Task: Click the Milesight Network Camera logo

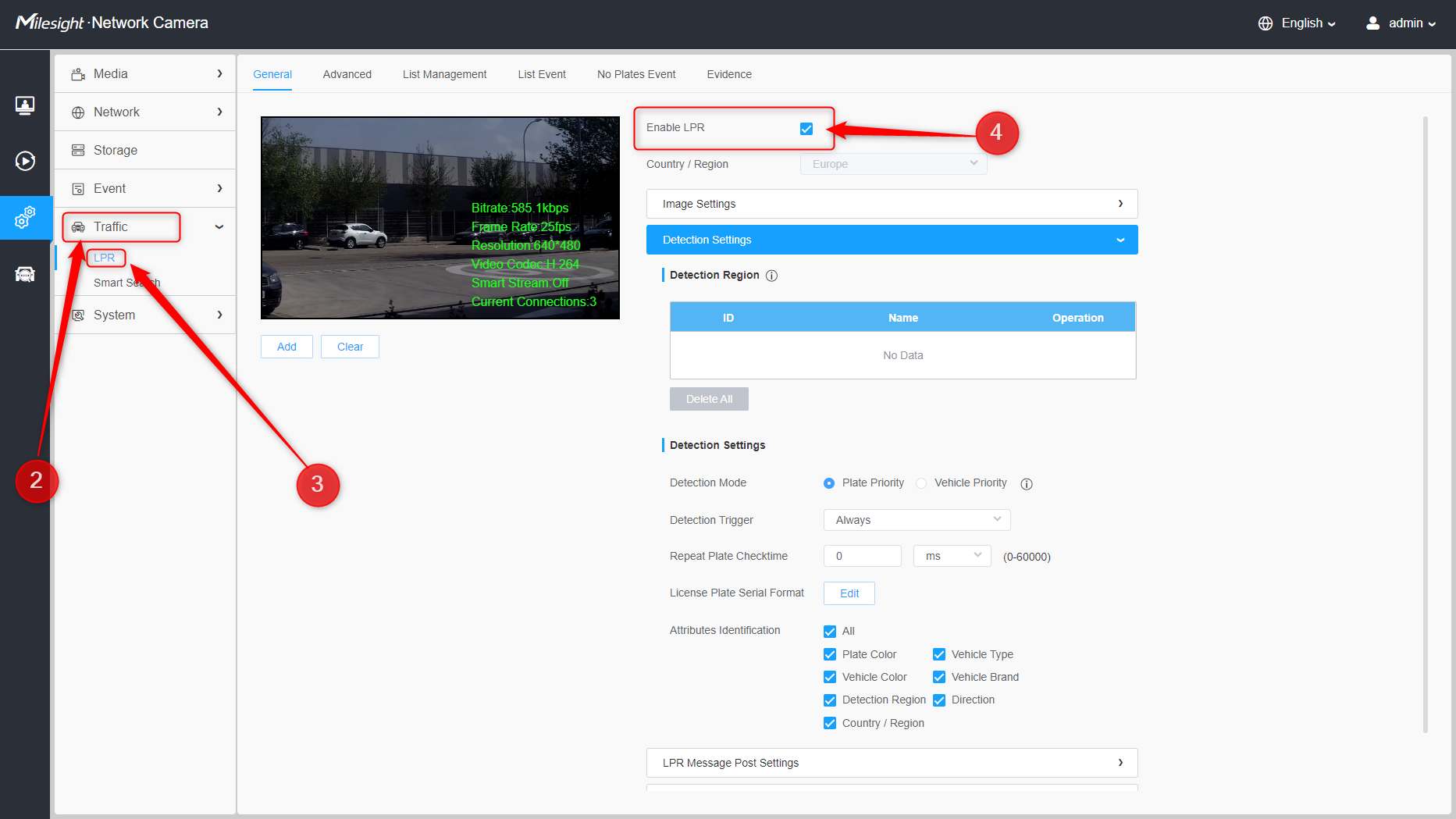Action: tap(112, 23)
